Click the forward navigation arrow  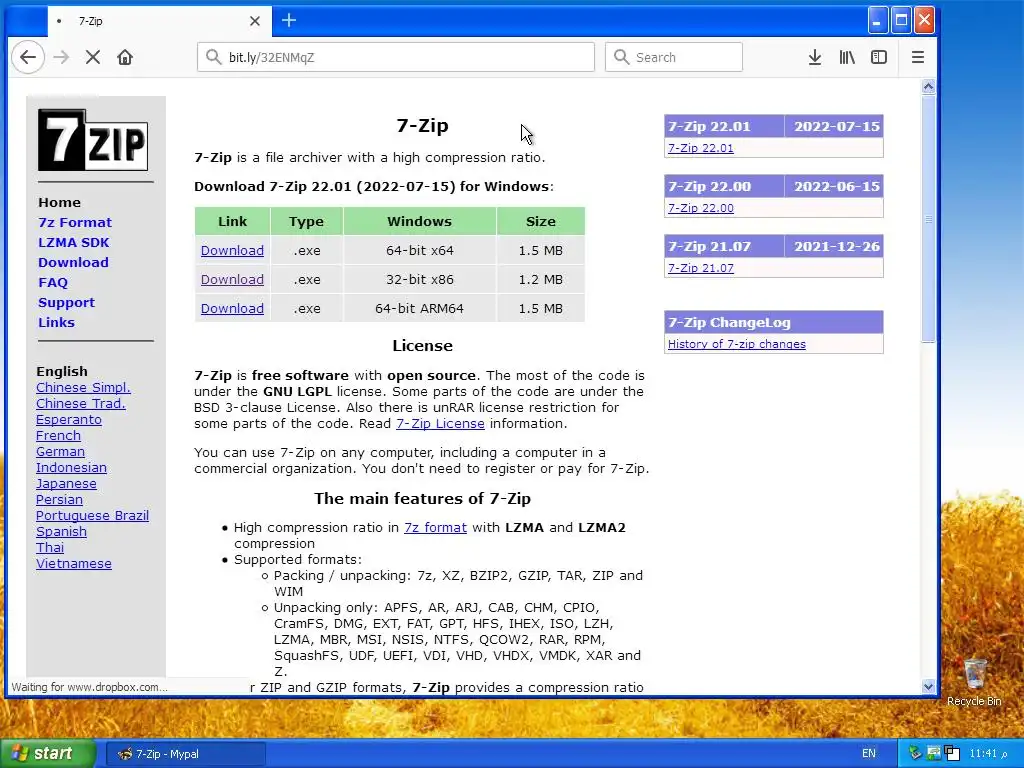(x=61, y=57)
